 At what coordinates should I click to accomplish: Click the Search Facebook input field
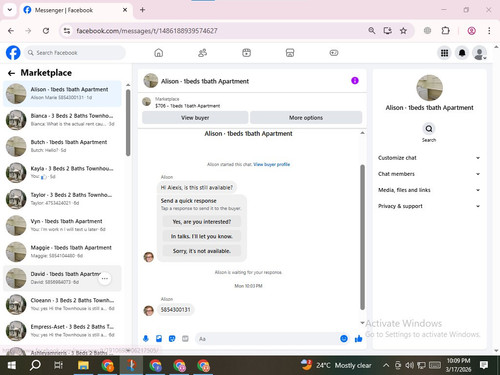point(75,53)
